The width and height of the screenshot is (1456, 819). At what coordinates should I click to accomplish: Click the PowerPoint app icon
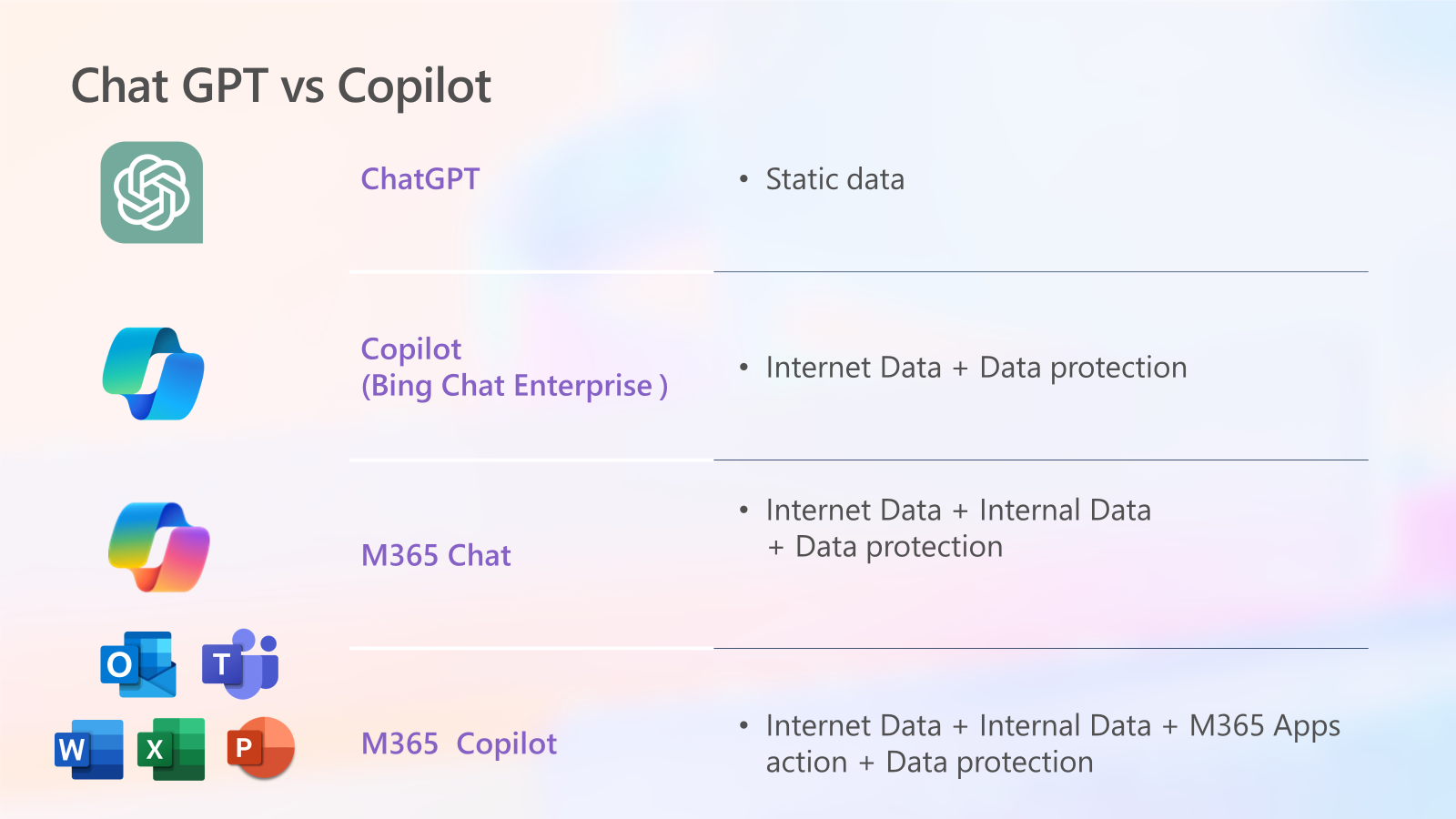click(x=260, y=748)
